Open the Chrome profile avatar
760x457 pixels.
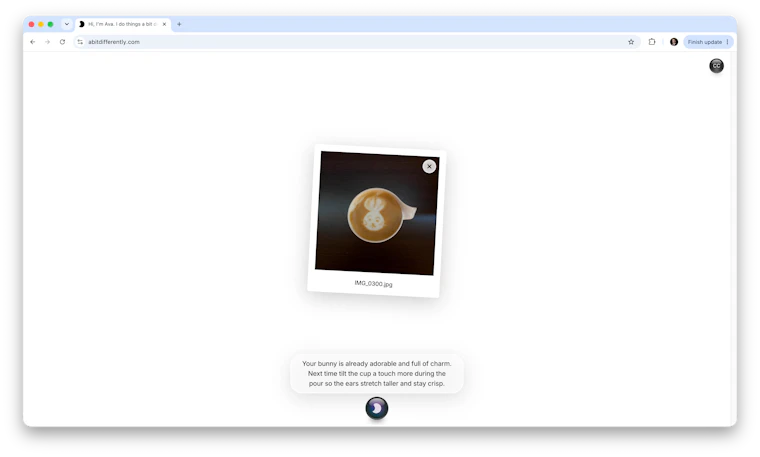[674, 42]
